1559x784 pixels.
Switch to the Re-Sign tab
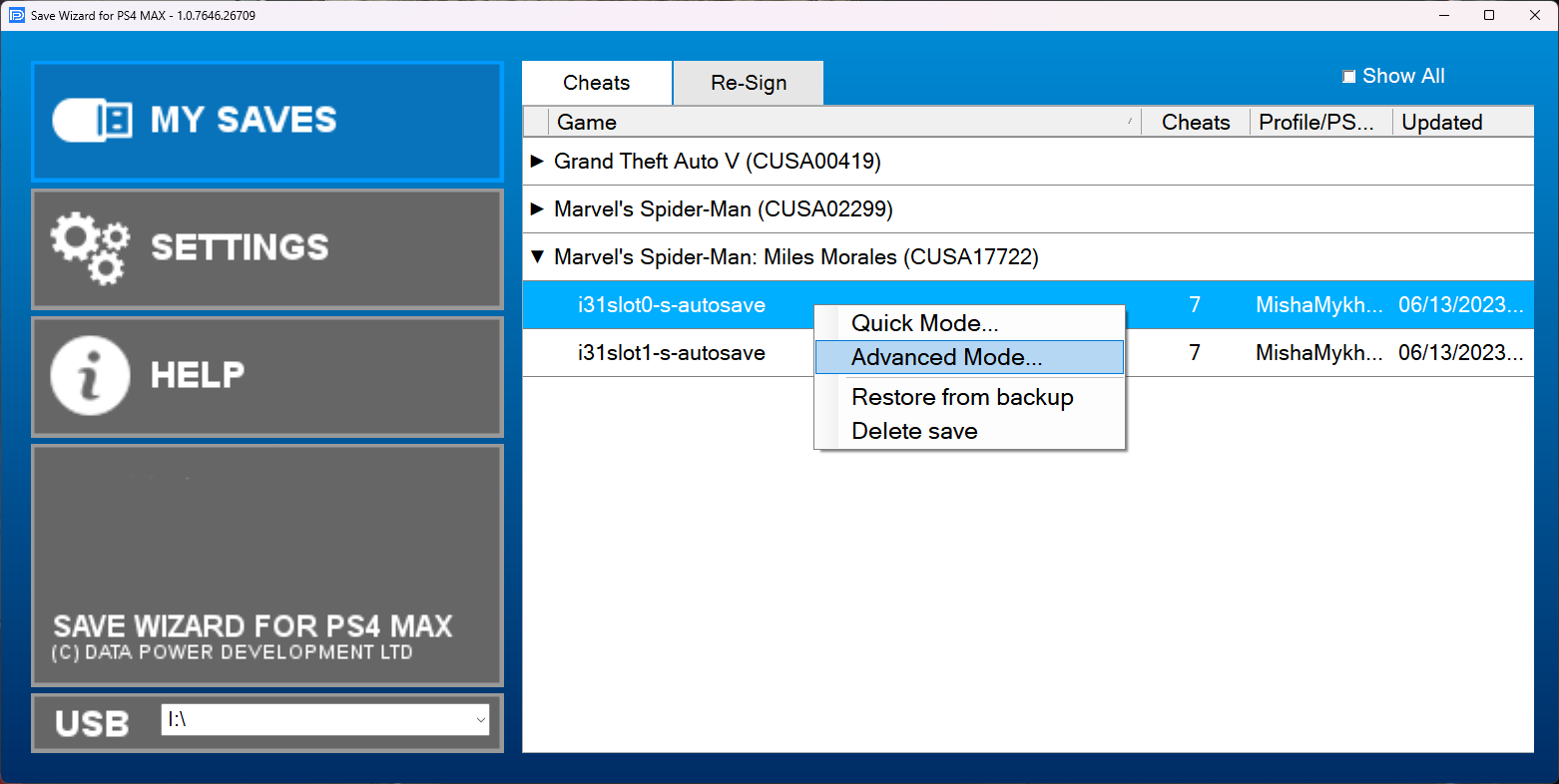click(x=749, y=83)
